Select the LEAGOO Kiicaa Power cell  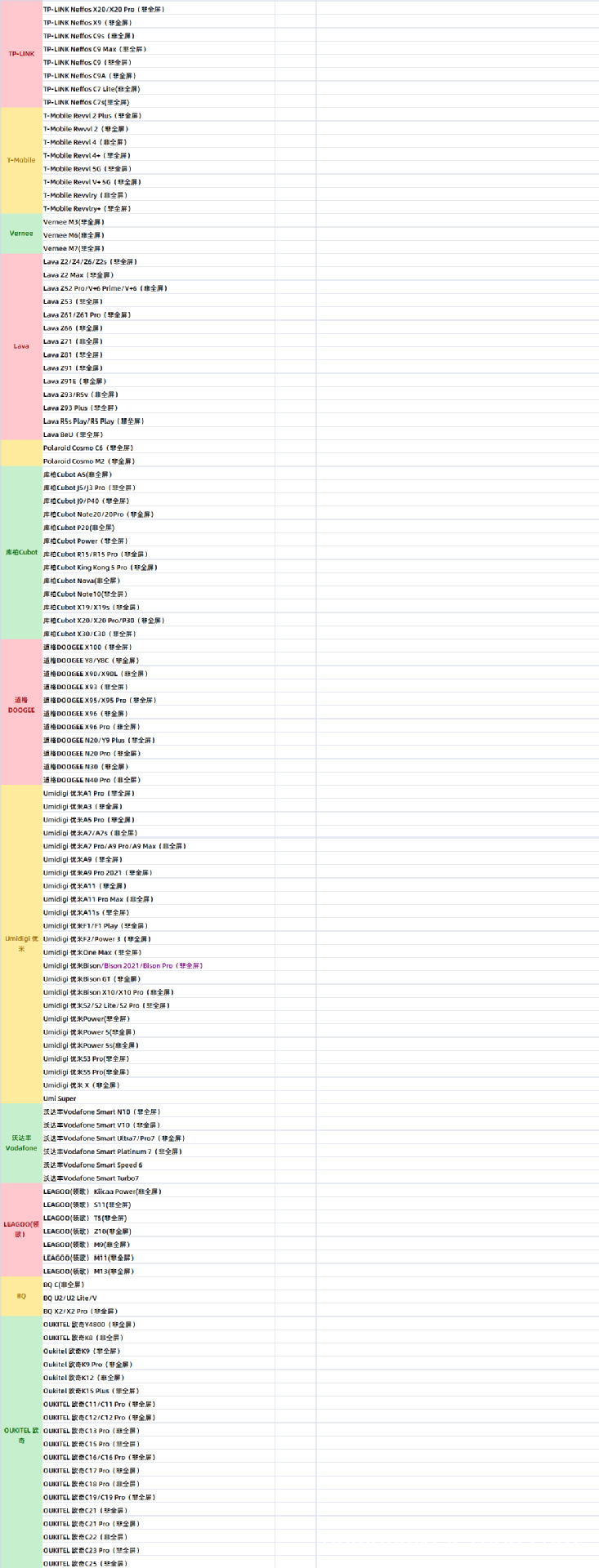coord(159,1192)
